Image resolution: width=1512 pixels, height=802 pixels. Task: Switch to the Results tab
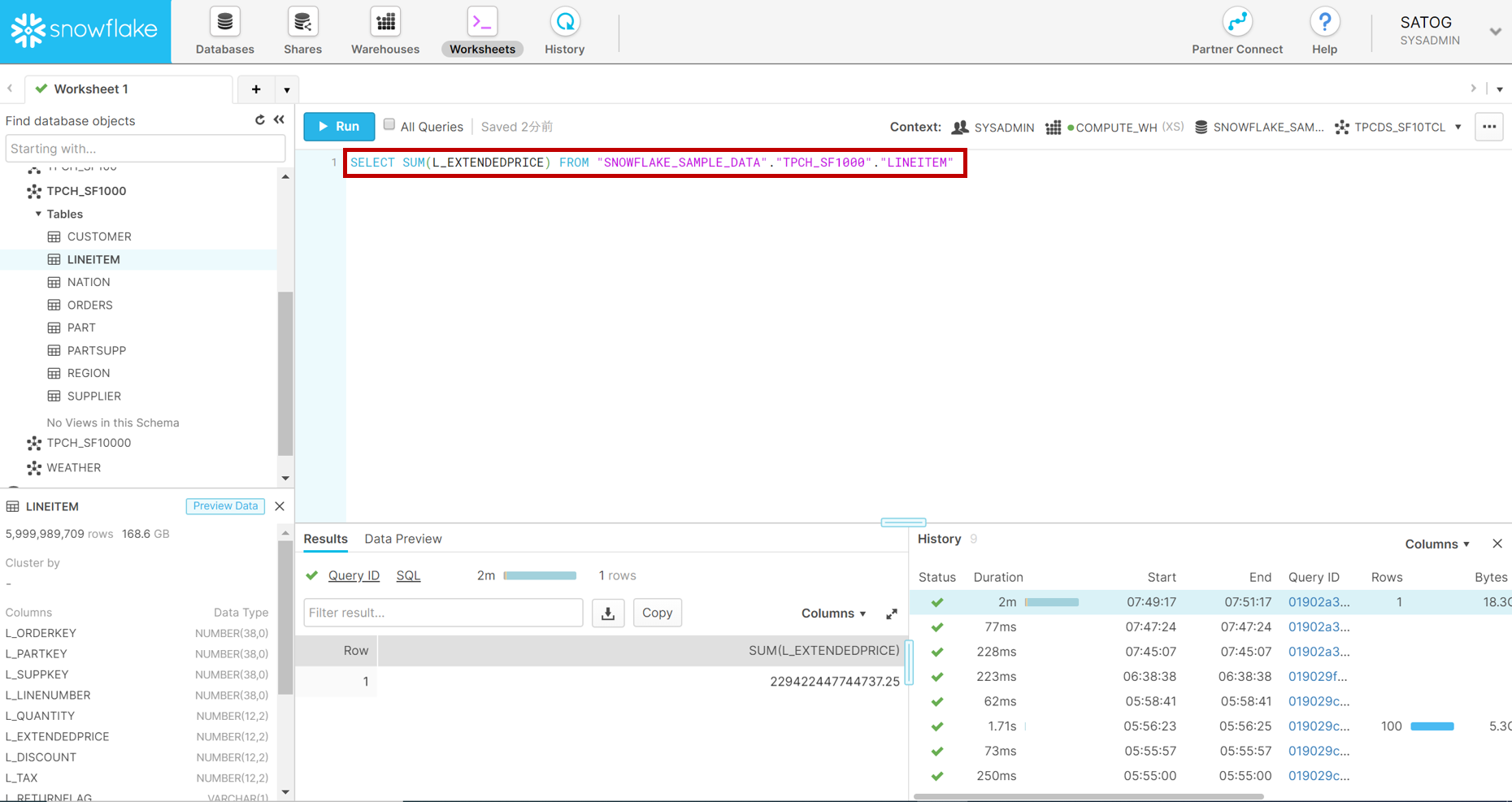click(325, 539)
